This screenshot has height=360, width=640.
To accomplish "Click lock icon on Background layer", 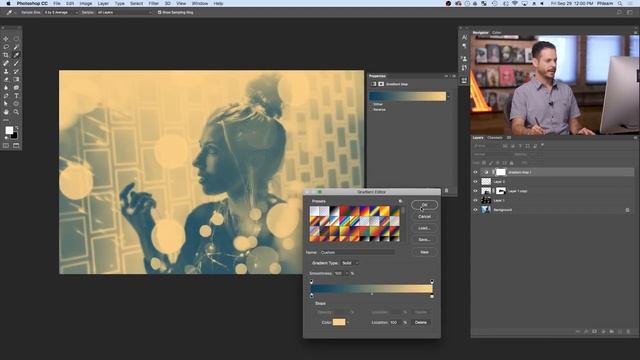I will (x=627, y=210).
